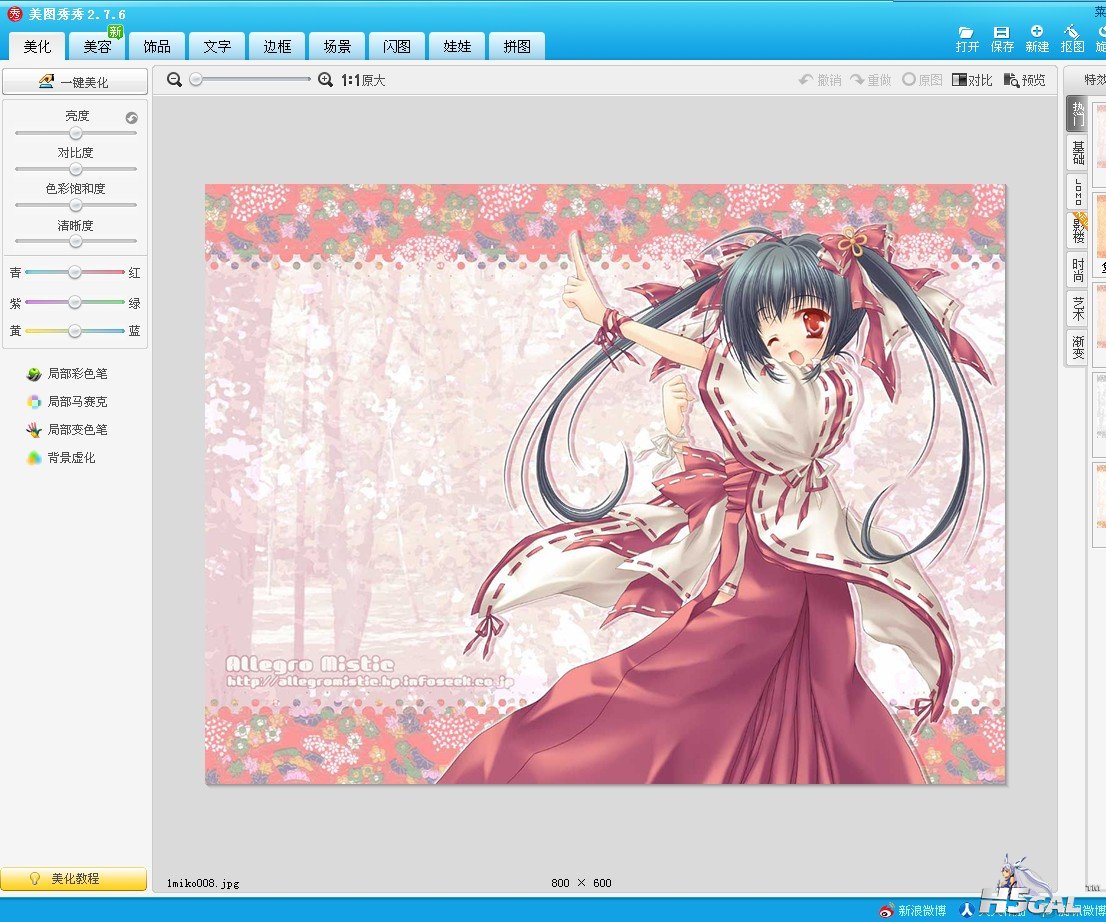Select the 原图 original option
The image size is (1106, 922).
tap(923, 80)
